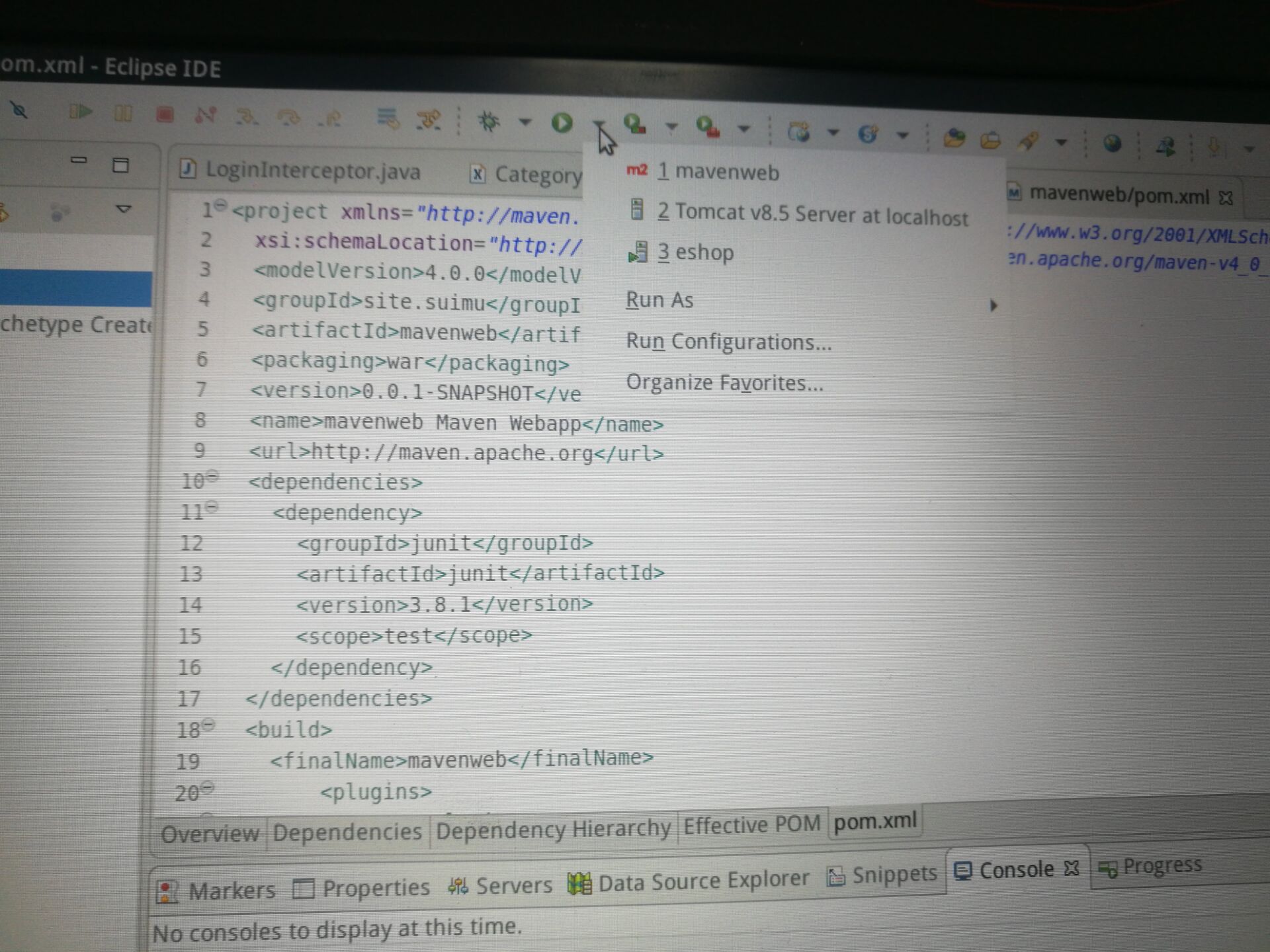Switch to Dependency Hierarchy tab
Image resolution: width=1270 pixels, height=952 pixels.
[x=553, y=828]
